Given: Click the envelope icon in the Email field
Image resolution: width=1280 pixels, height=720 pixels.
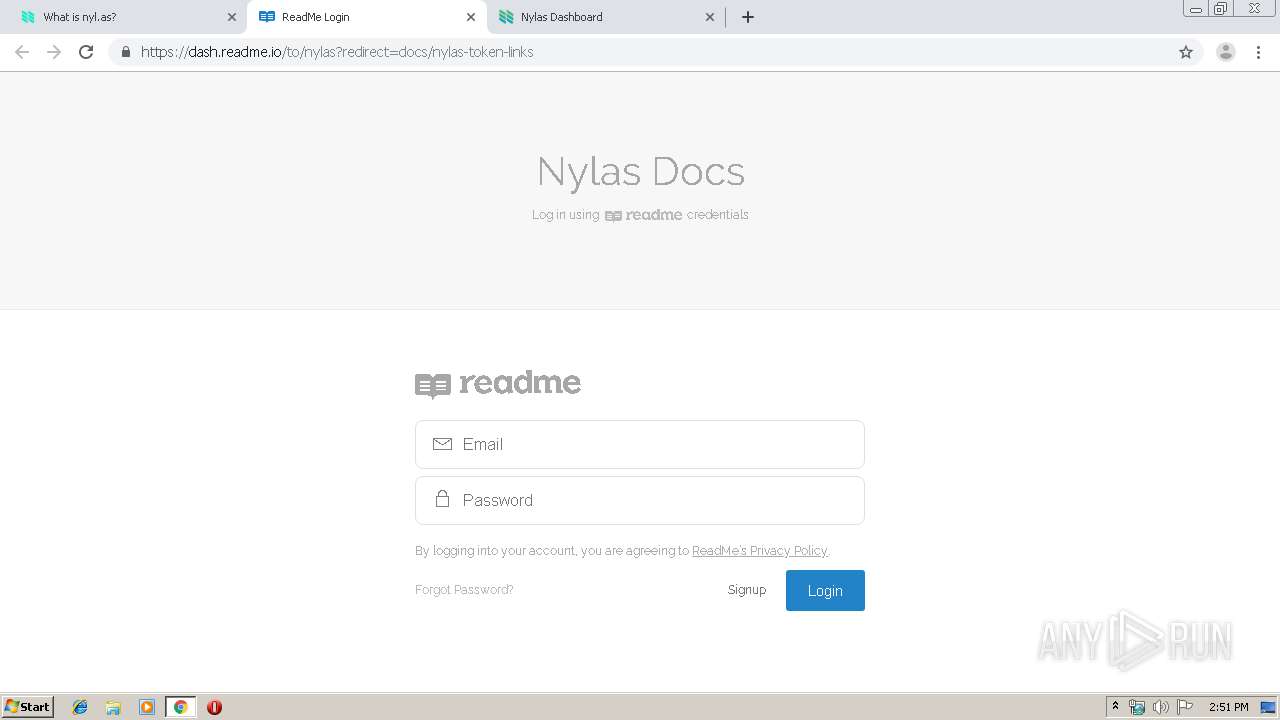Looking at the screenshot, I should tap(442, 444).
